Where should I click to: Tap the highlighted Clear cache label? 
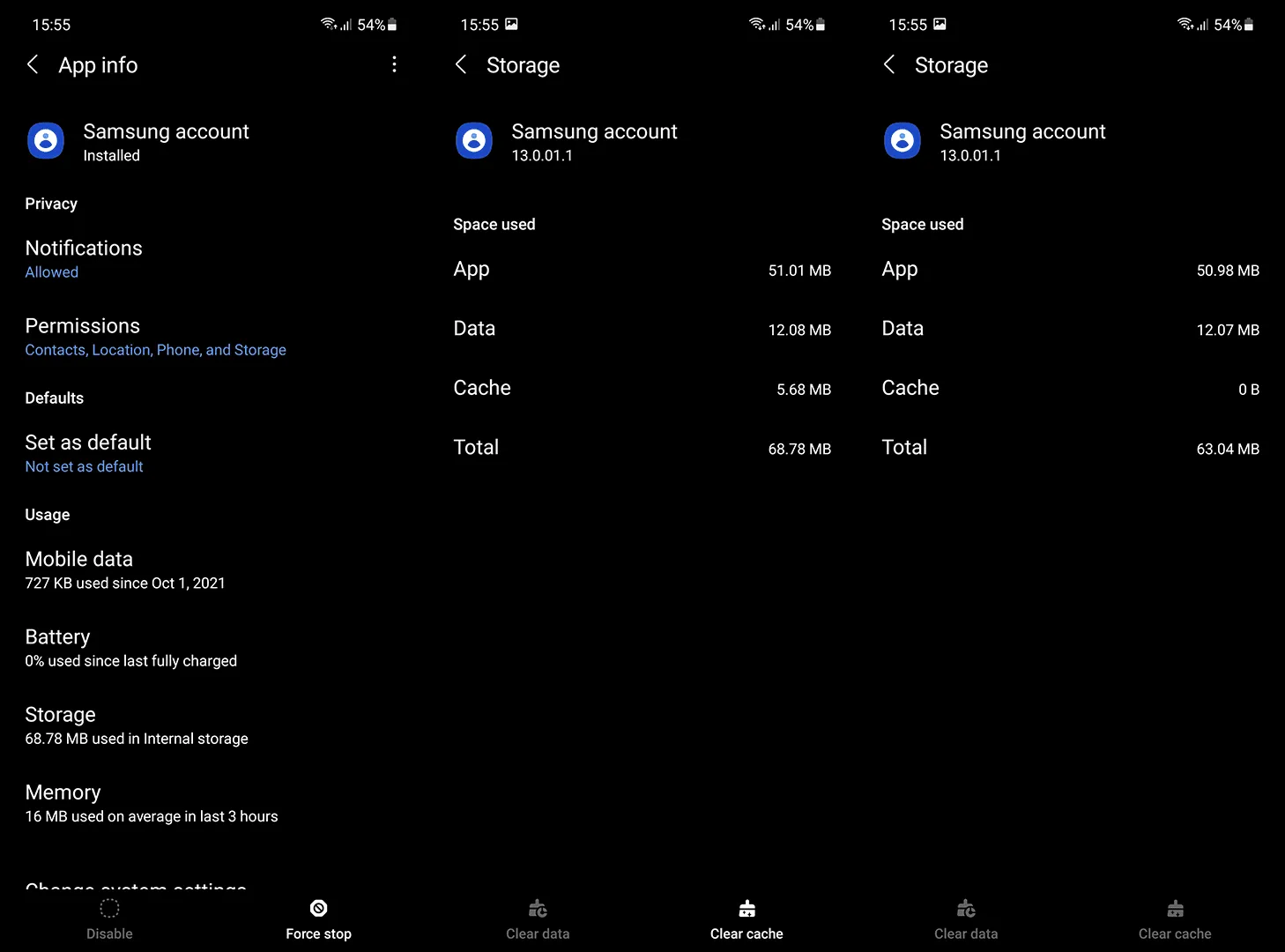[747, 933]
